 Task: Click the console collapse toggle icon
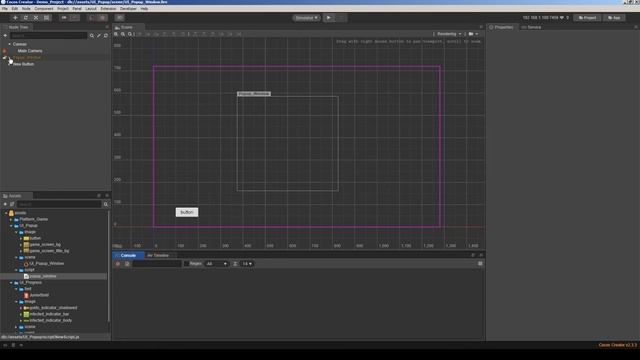[480, 264]
